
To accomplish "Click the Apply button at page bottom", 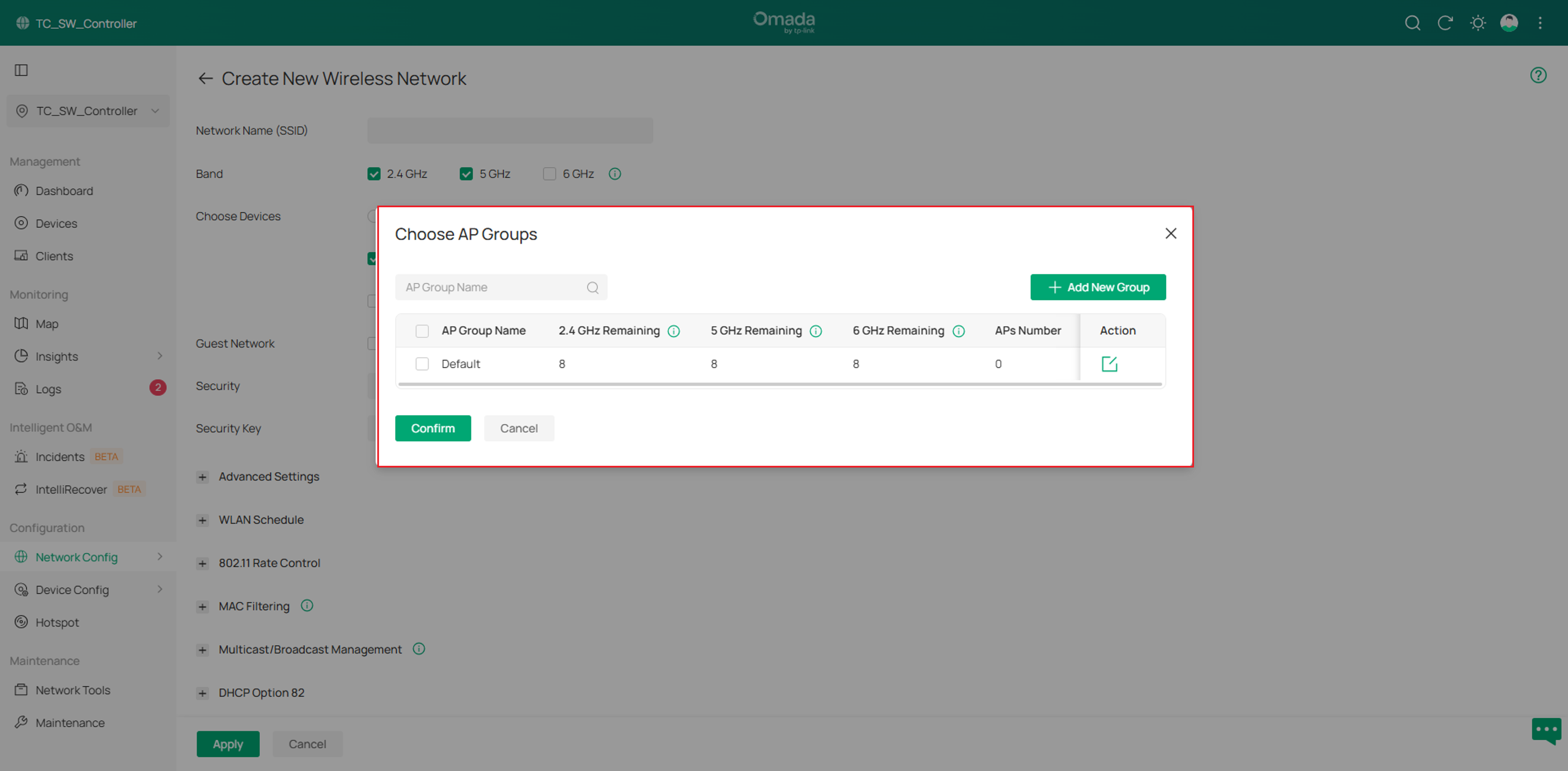I will pos(228,744).
